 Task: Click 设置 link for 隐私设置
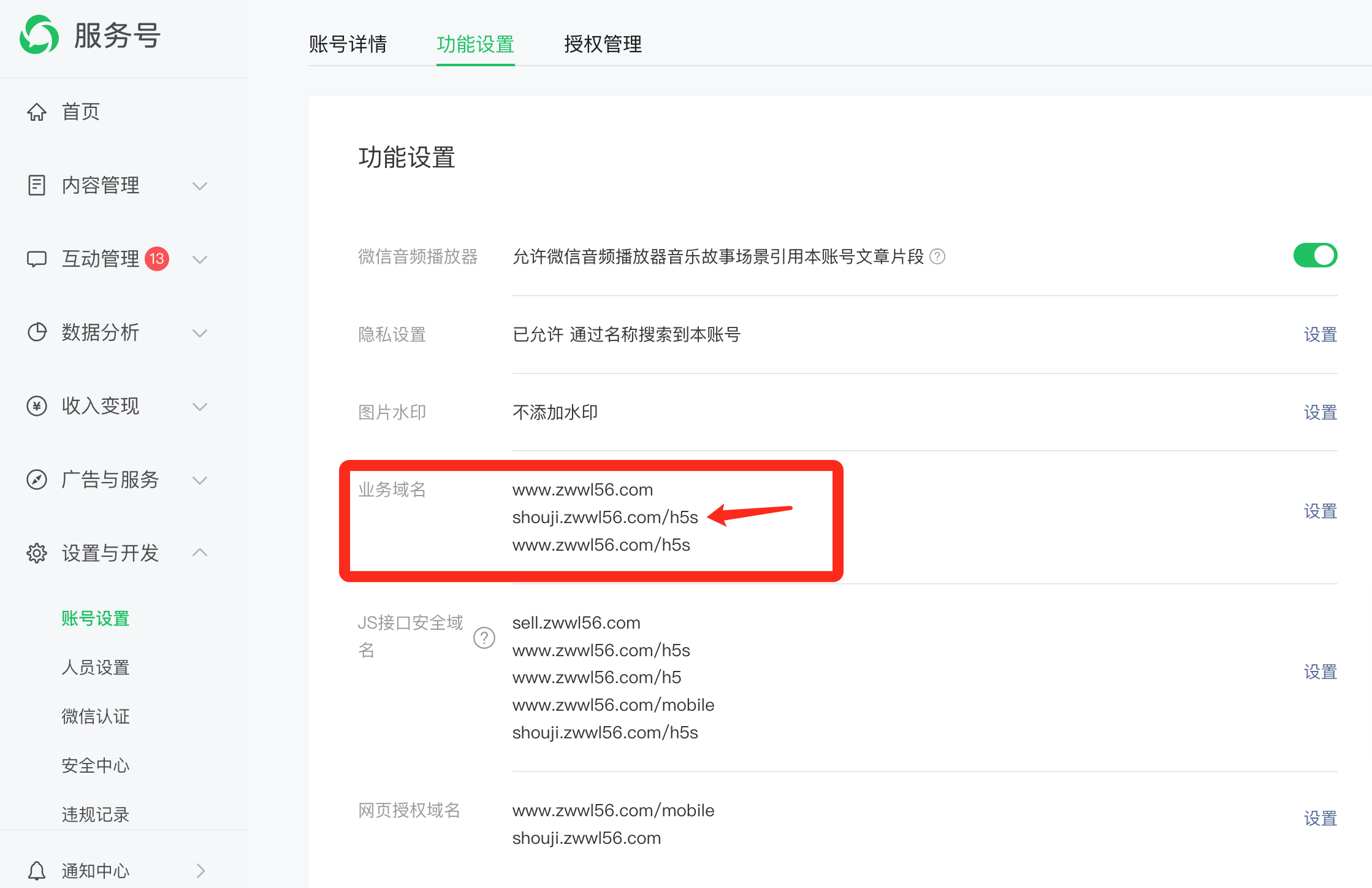coord(1320,335)
